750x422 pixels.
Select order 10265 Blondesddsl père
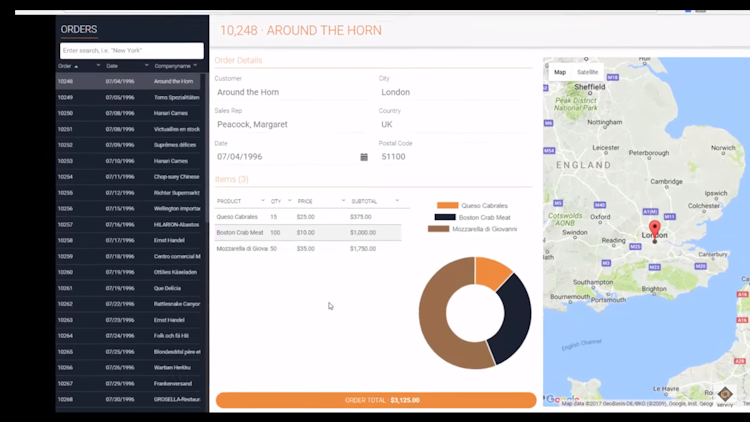point(129,352)
